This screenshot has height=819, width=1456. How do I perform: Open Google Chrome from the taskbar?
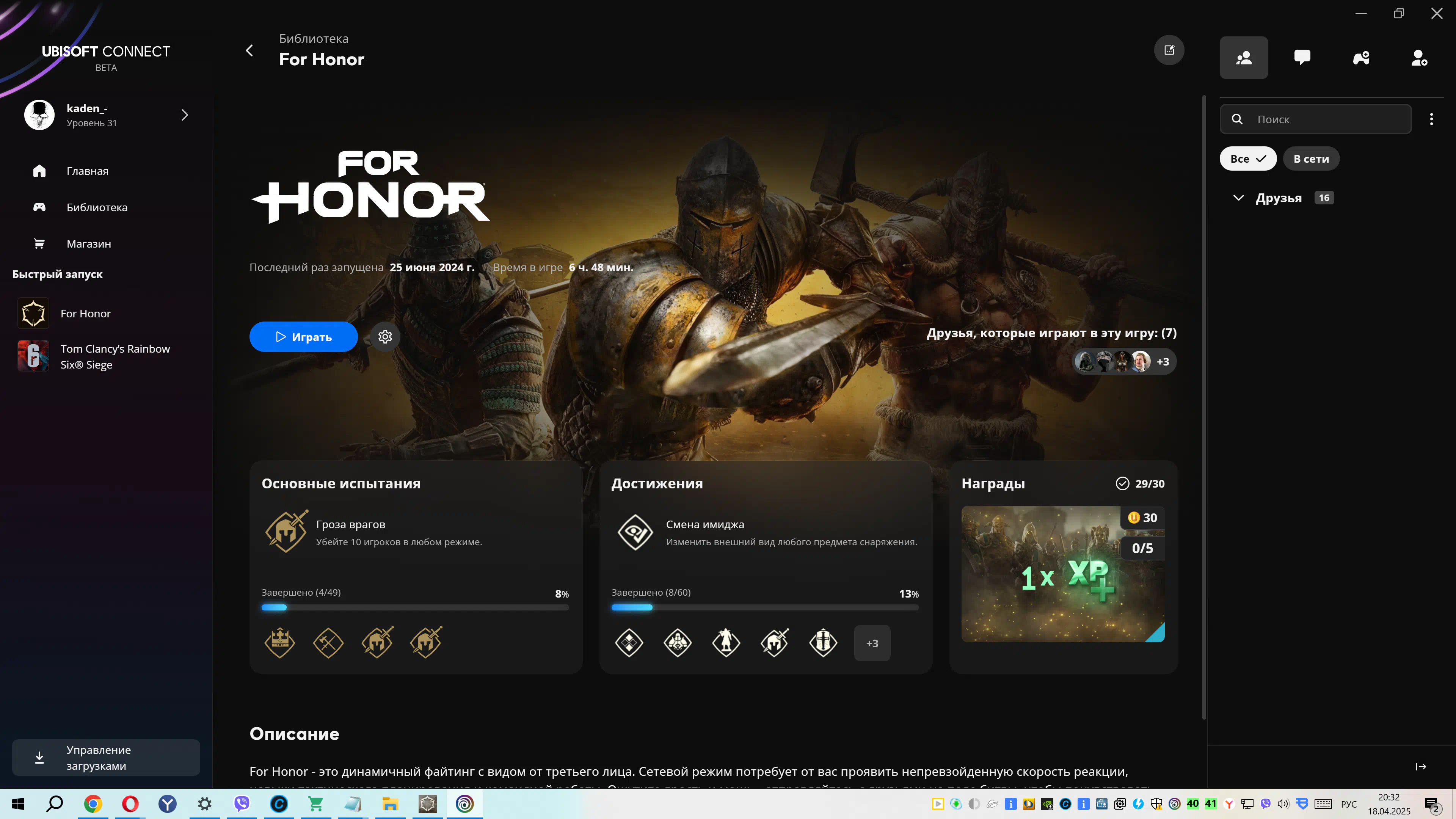(x=93, y=804)
